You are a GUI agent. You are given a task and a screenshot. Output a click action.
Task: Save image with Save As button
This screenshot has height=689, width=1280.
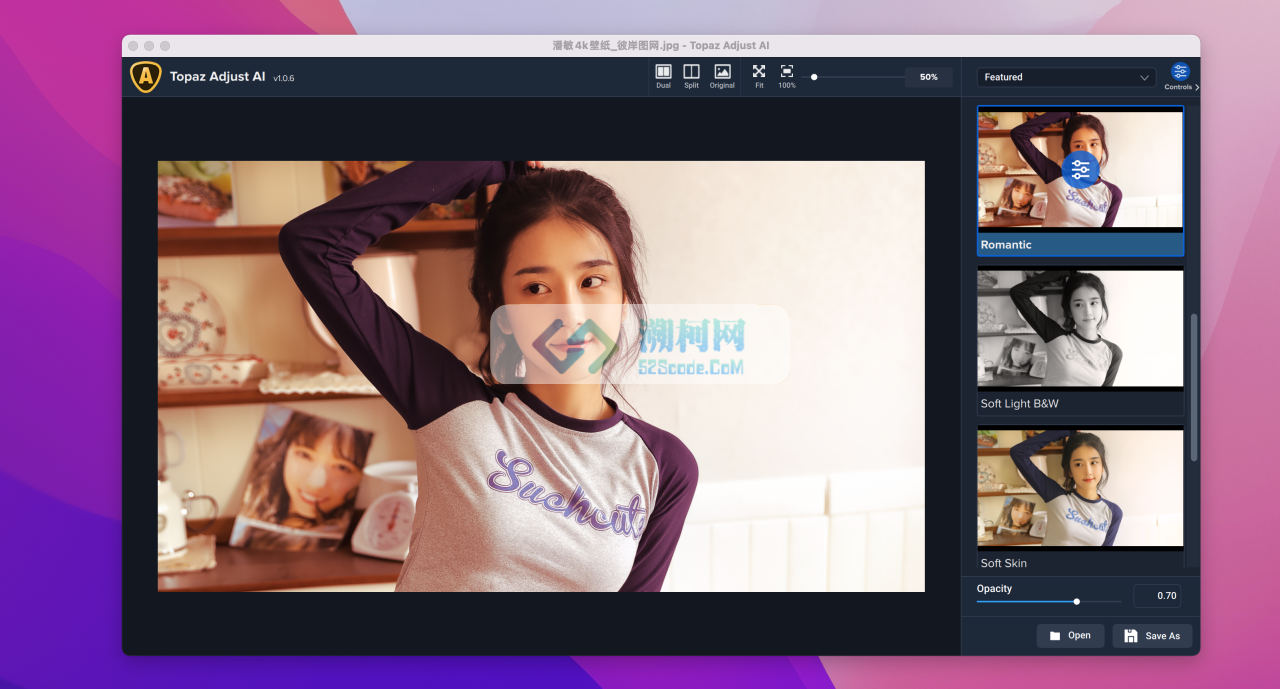1152,636
